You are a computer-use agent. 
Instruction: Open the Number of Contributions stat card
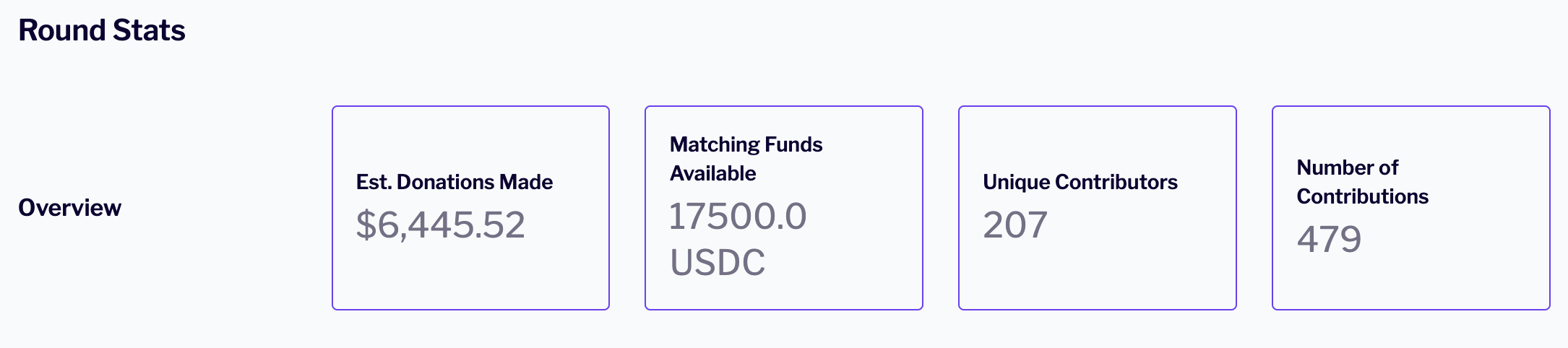pos(1410,285)
